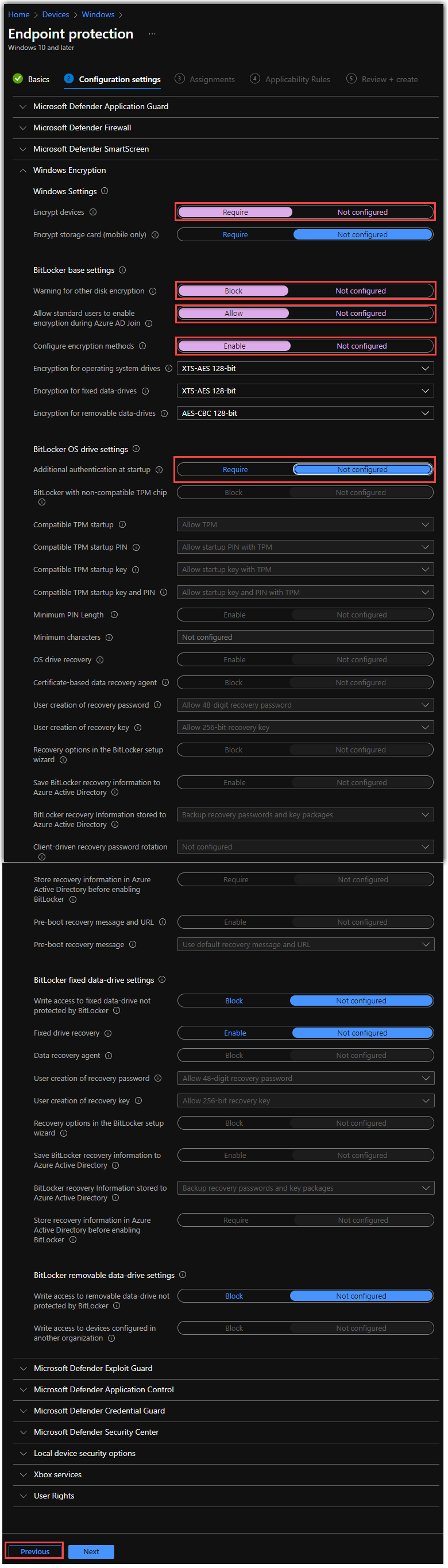Show info for Pre-boot recovery message and URL
Screen dimensions: 448x1568
click(x=163, y=922)
